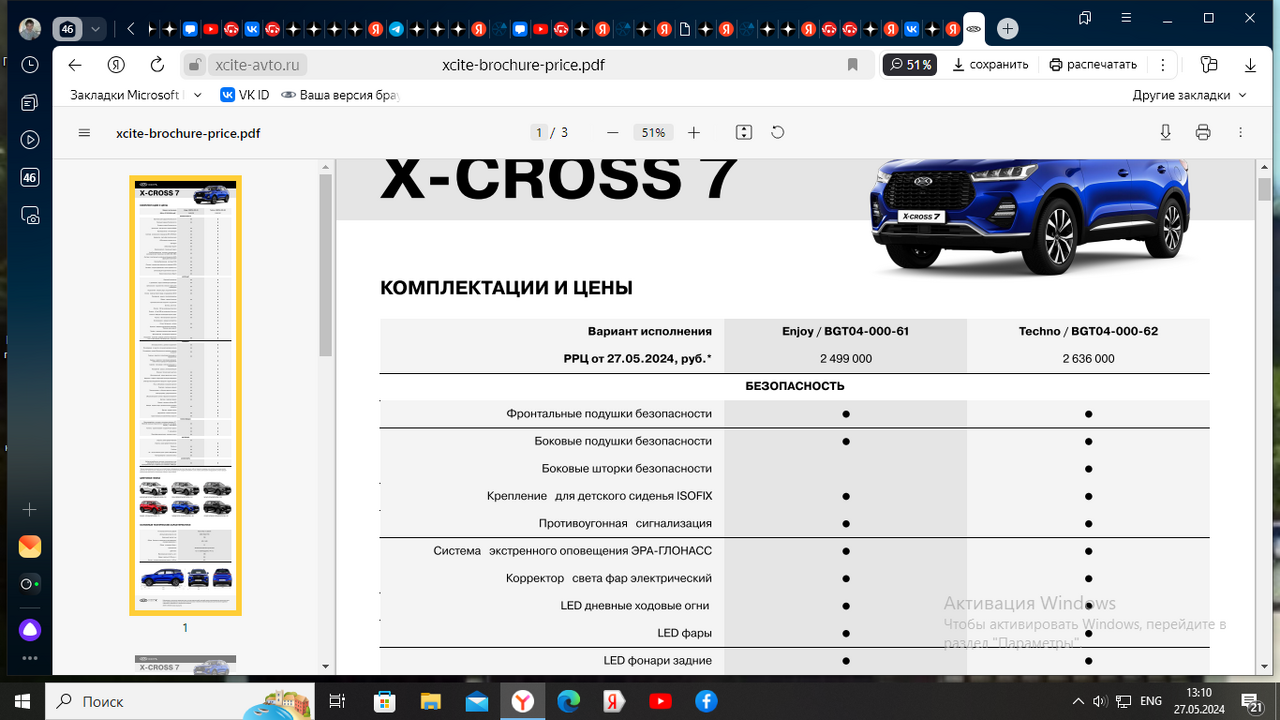The height and width of the screenshot is (720, 1280).
Task: Click the main document scrollbar handle
Action: click(1264, 189)
